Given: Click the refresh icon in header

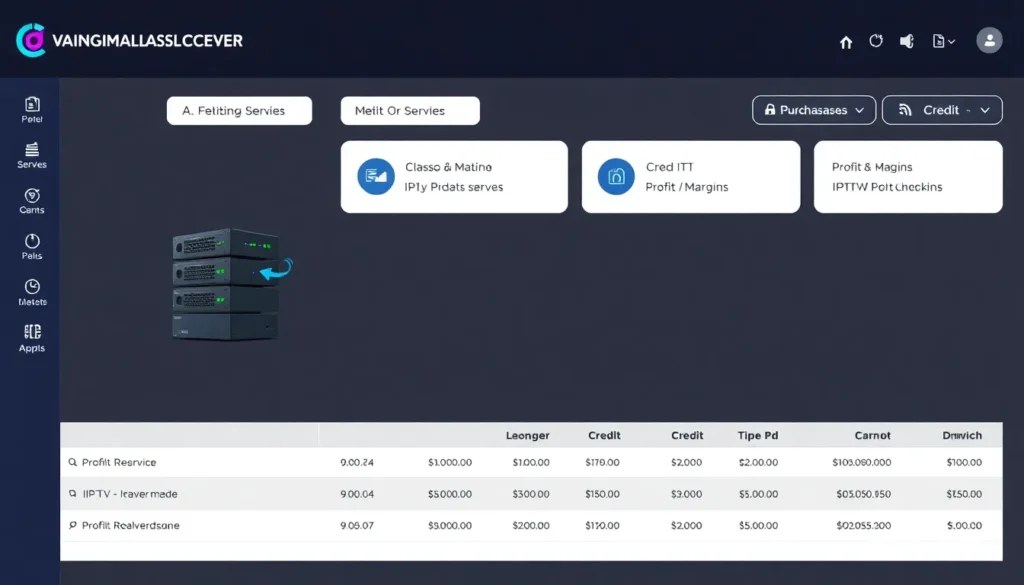Looking at the screenshot, I should [x=876, y=41].
